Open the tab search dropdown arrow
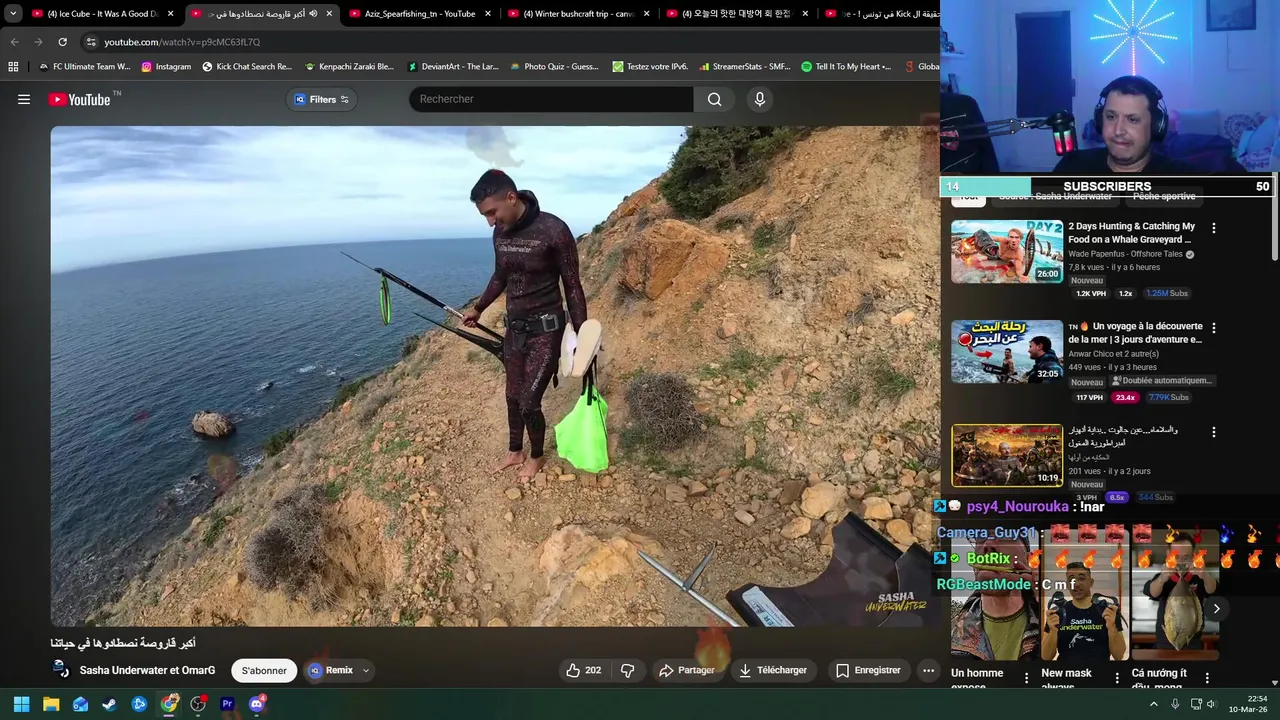 pos(13,14)
